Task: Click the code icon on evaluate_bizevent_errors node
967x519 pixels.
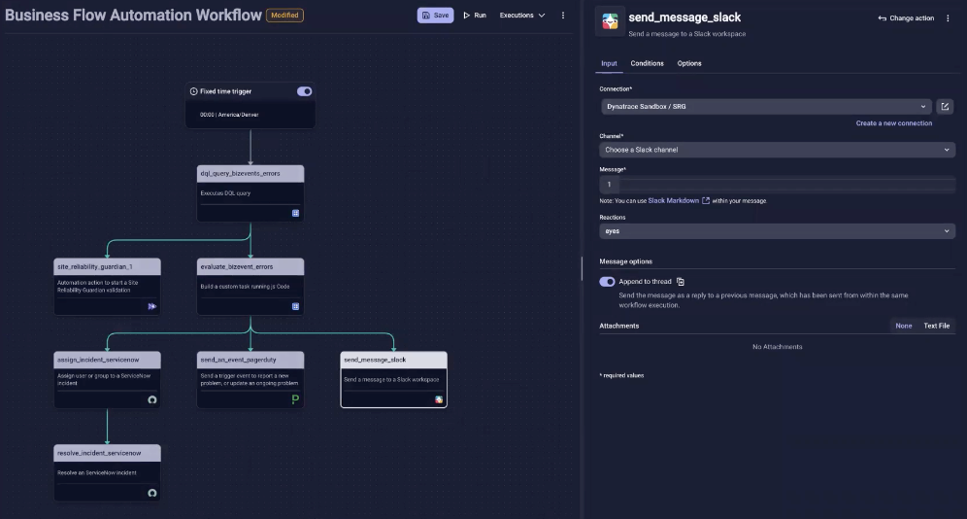Action: pyautogui.click(x=295, y=306)
